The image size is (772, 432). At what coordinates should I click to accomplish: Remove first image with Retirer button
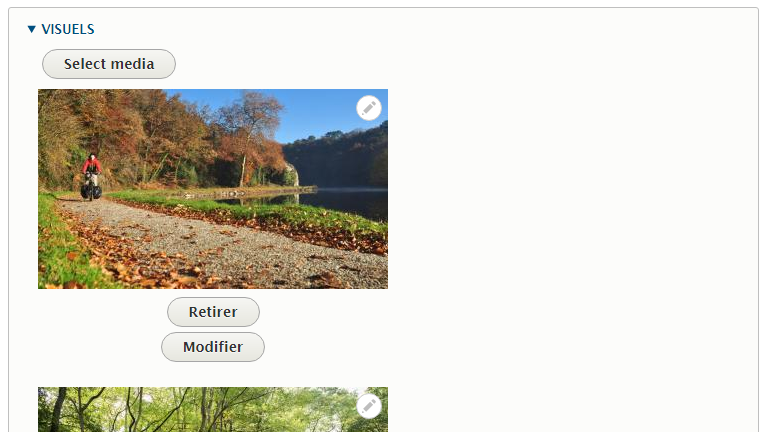pyautogui.click(x=213, y=312)
